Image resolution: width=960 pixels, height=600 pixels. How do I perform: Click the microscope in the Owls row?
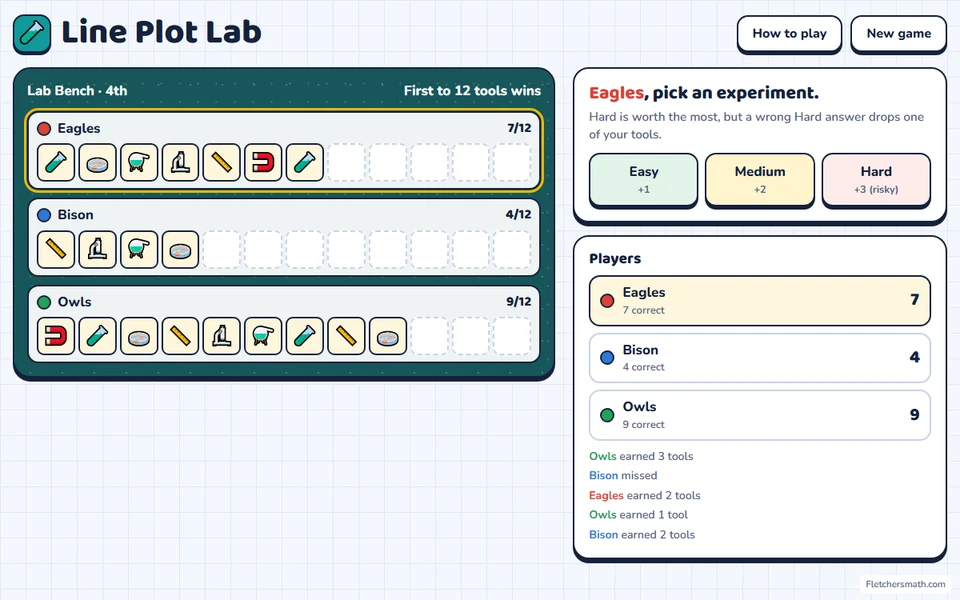(x=222, y=336)
